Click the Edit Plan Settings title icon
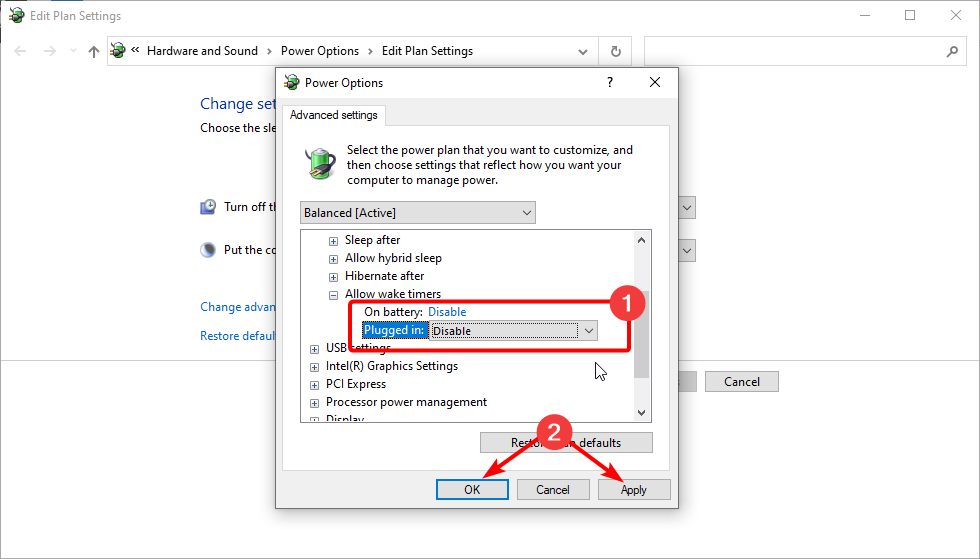The width and height of the screenshot is (980, 559). click(17, 16)
